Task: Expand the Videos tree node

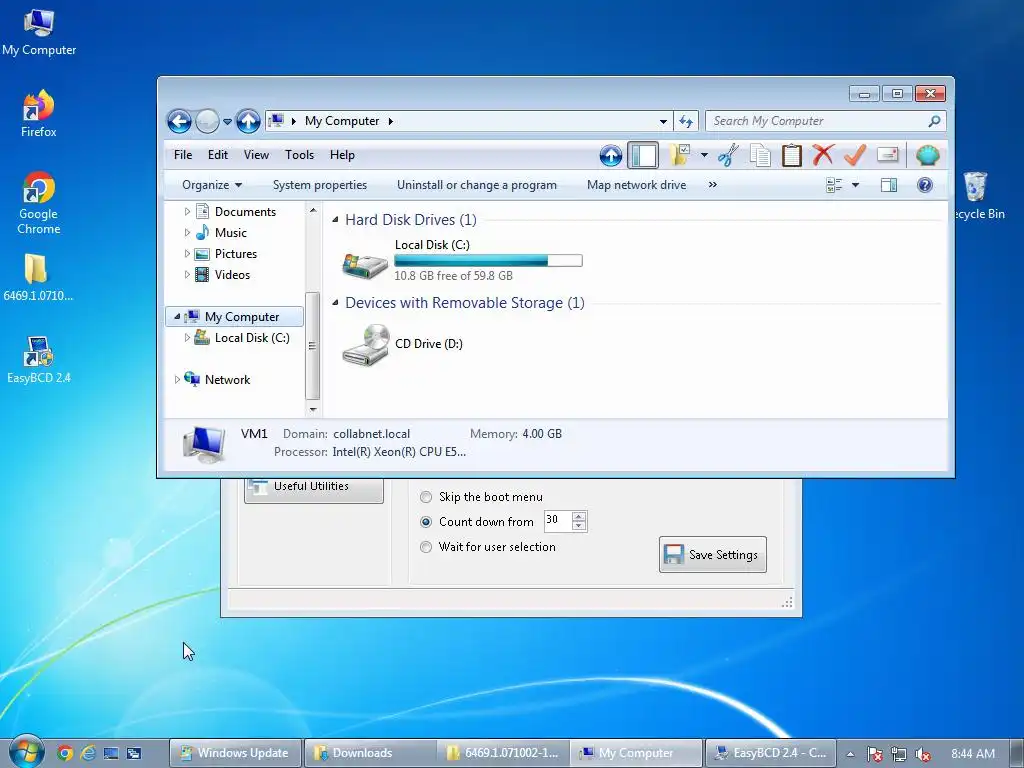Action: (187, 275)
